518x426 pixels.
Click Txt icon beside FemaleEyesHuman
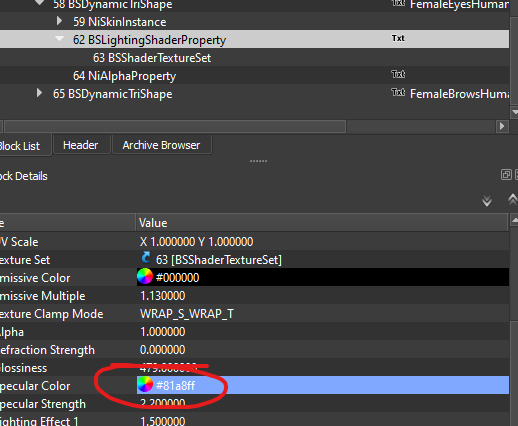point(398,3)
